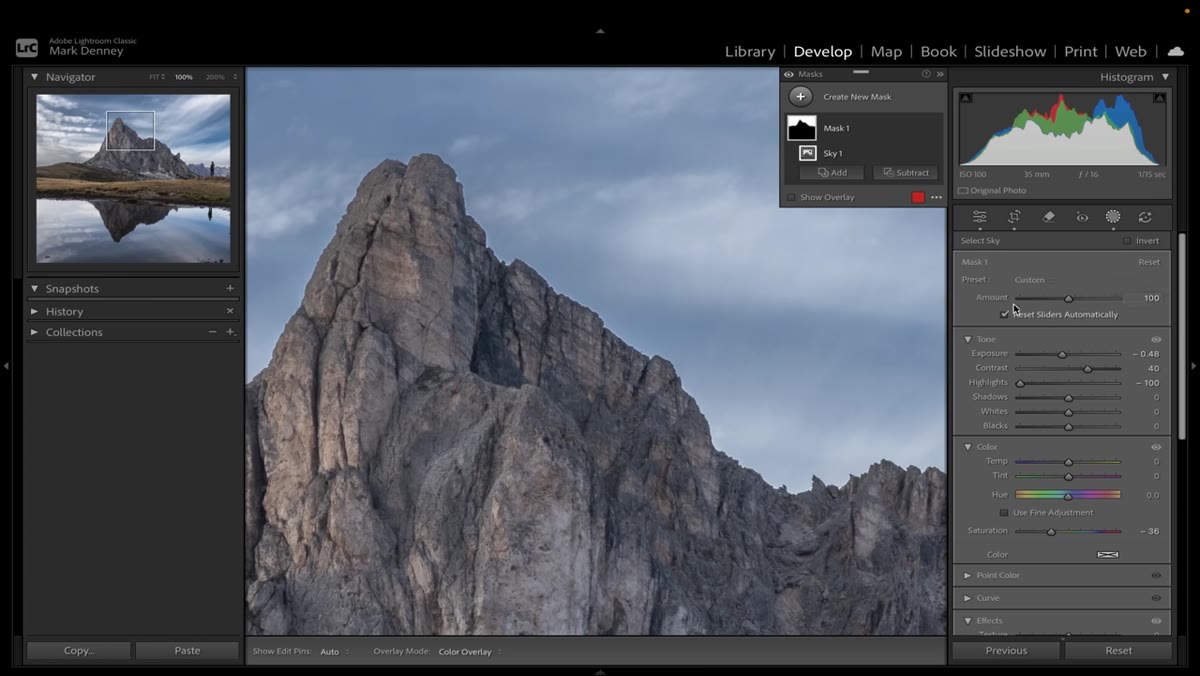Toggle Color section visibility eye
Screen dimensions: 1200x676
point(1156,447)
